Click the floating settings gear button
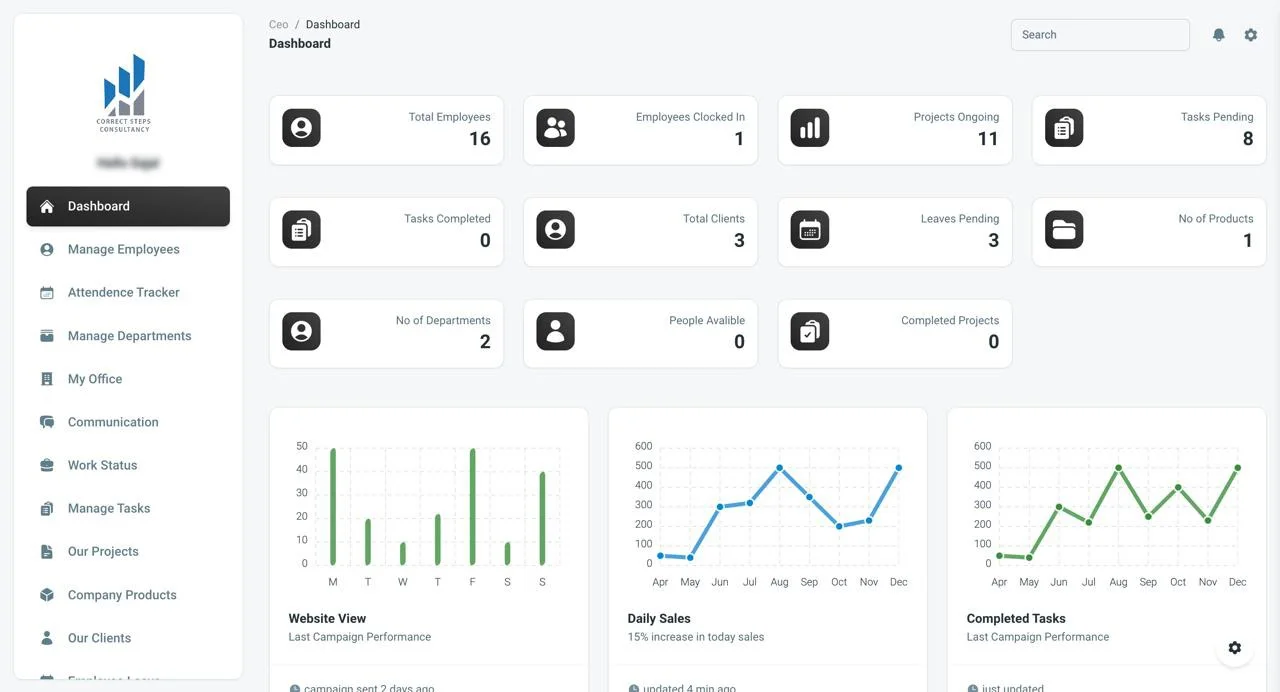The width and height of the screenshot is (1280, 692). tap(1234, 648)
